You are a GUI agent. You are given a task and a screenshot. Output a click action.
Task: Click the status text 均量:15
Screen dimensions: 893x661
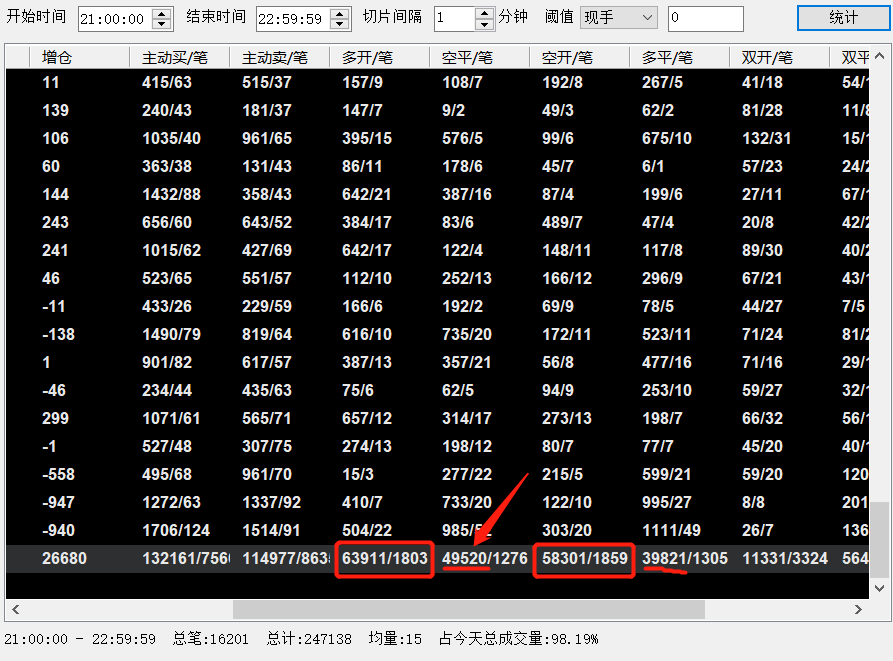coord(395,639)
